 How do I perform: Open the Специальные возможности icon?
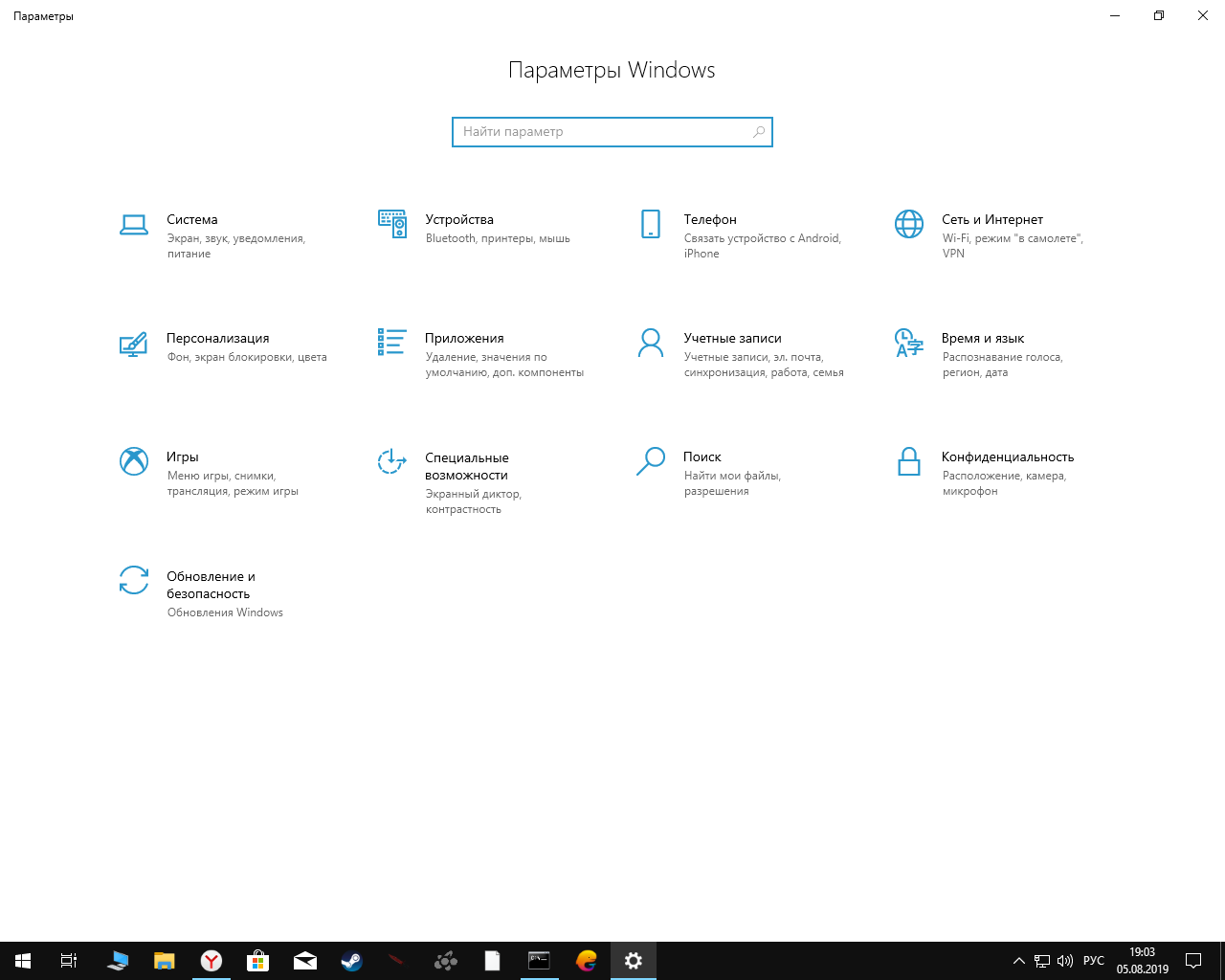(x=392, y=461)
